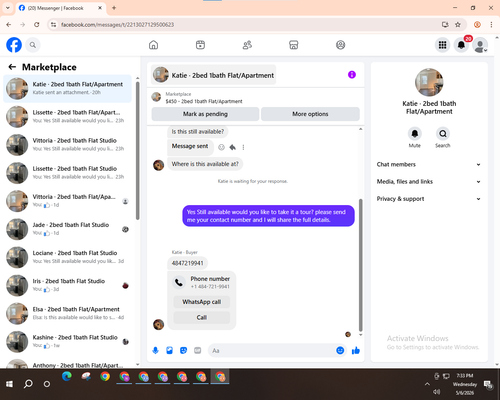Open Iris - 2bed 1bath Flat Studio chat

[x=67, y=285]
